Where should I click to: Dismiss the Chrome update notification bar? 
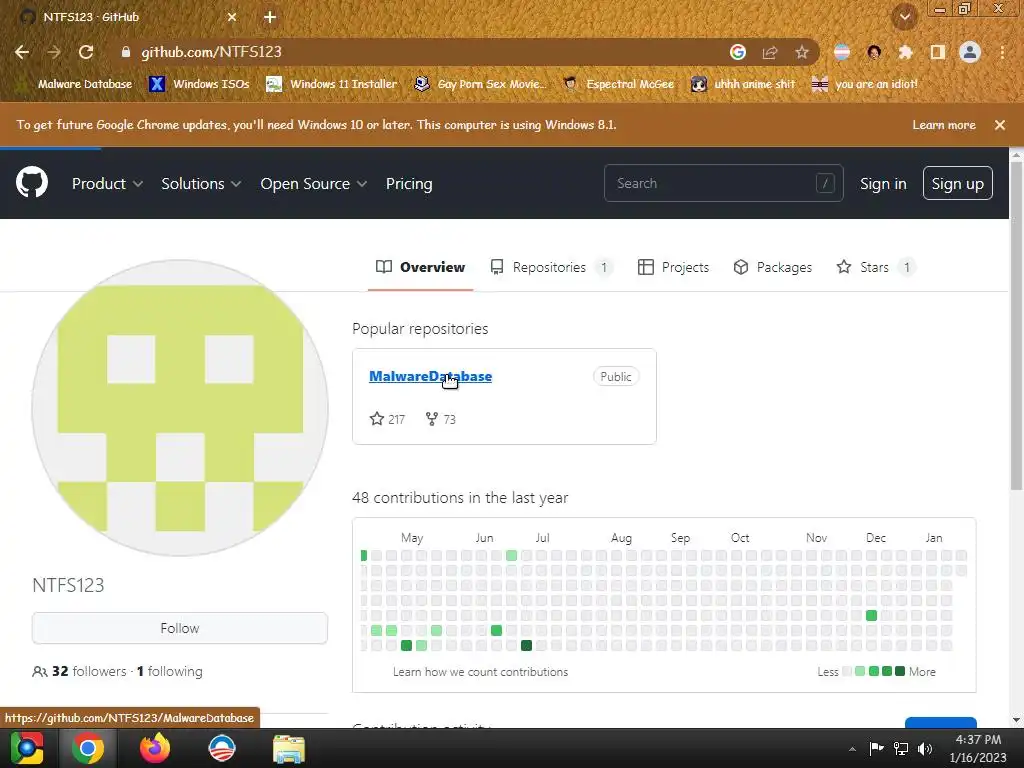click(x=1000, y=125)
